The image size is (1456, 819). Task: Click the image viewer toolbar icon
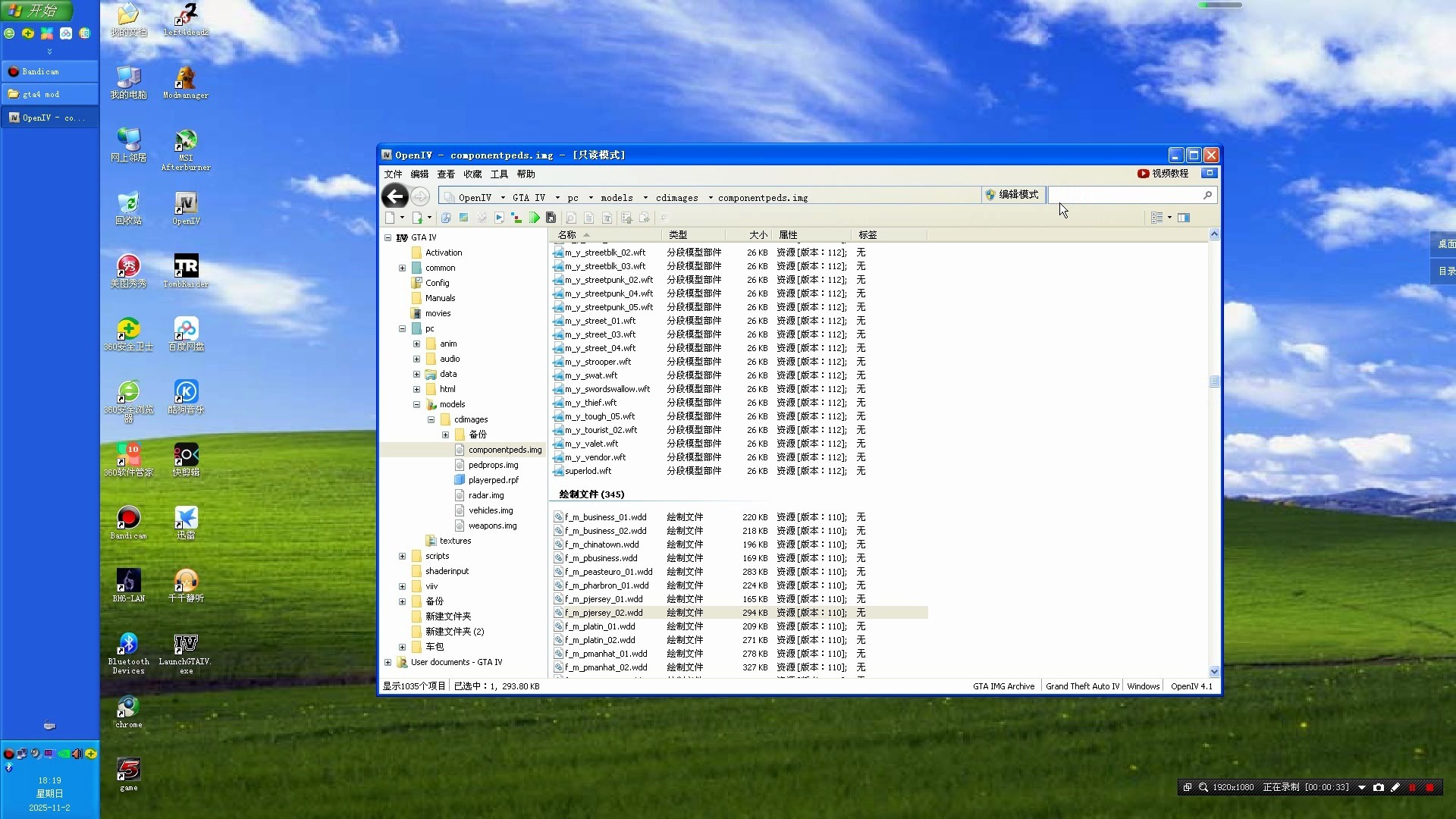463,218
